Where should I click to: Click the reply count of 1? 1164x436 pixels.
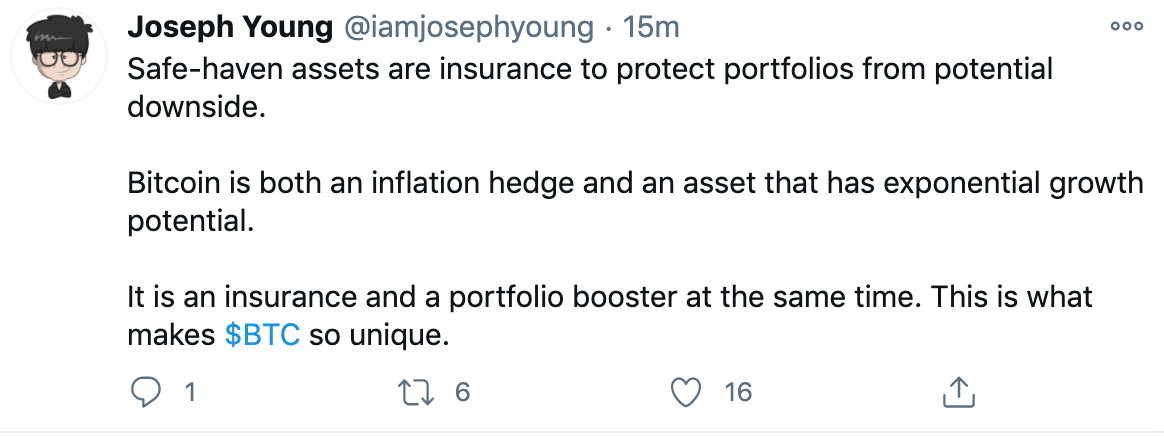pyautogui.click(x=188, y=392)
